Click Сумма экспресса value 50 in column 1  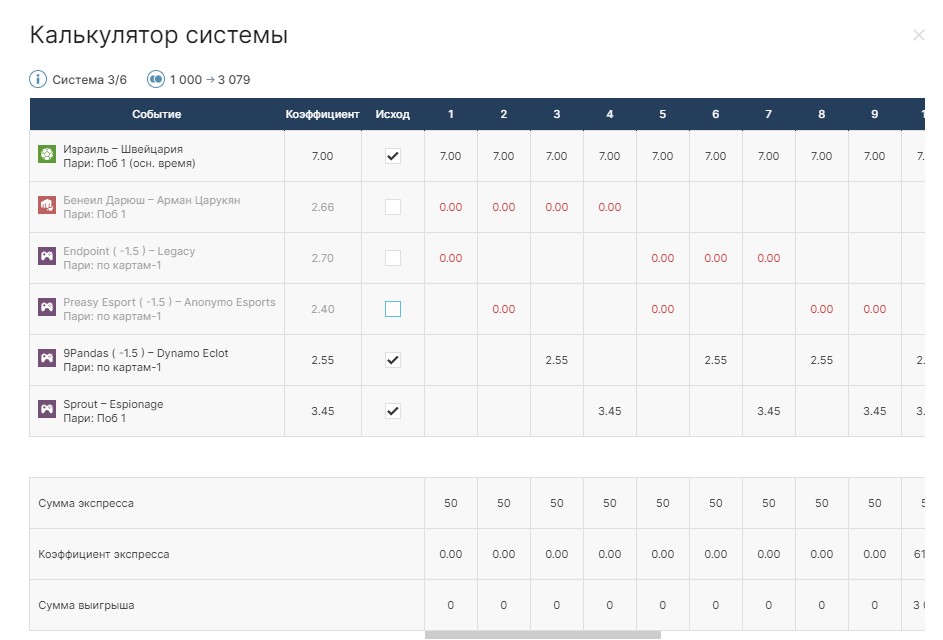[450, 503]
